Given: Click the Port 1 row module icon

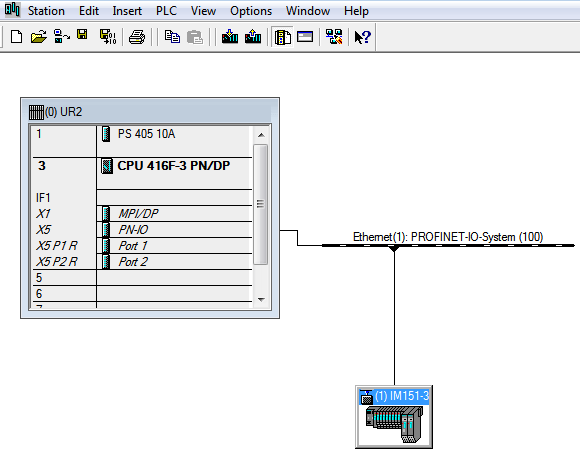Looking at the screenshot, I should pos(106,246).
